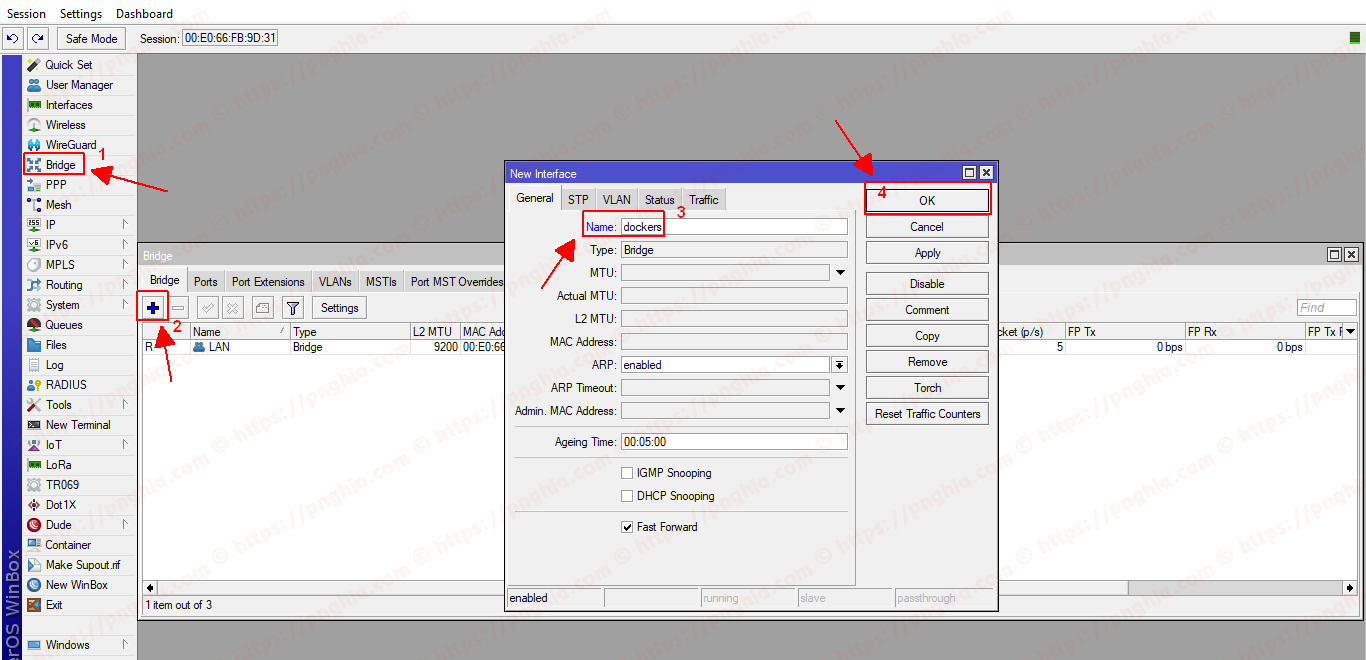Click the Torch button
1366x660 pixels.
(927, 388)
